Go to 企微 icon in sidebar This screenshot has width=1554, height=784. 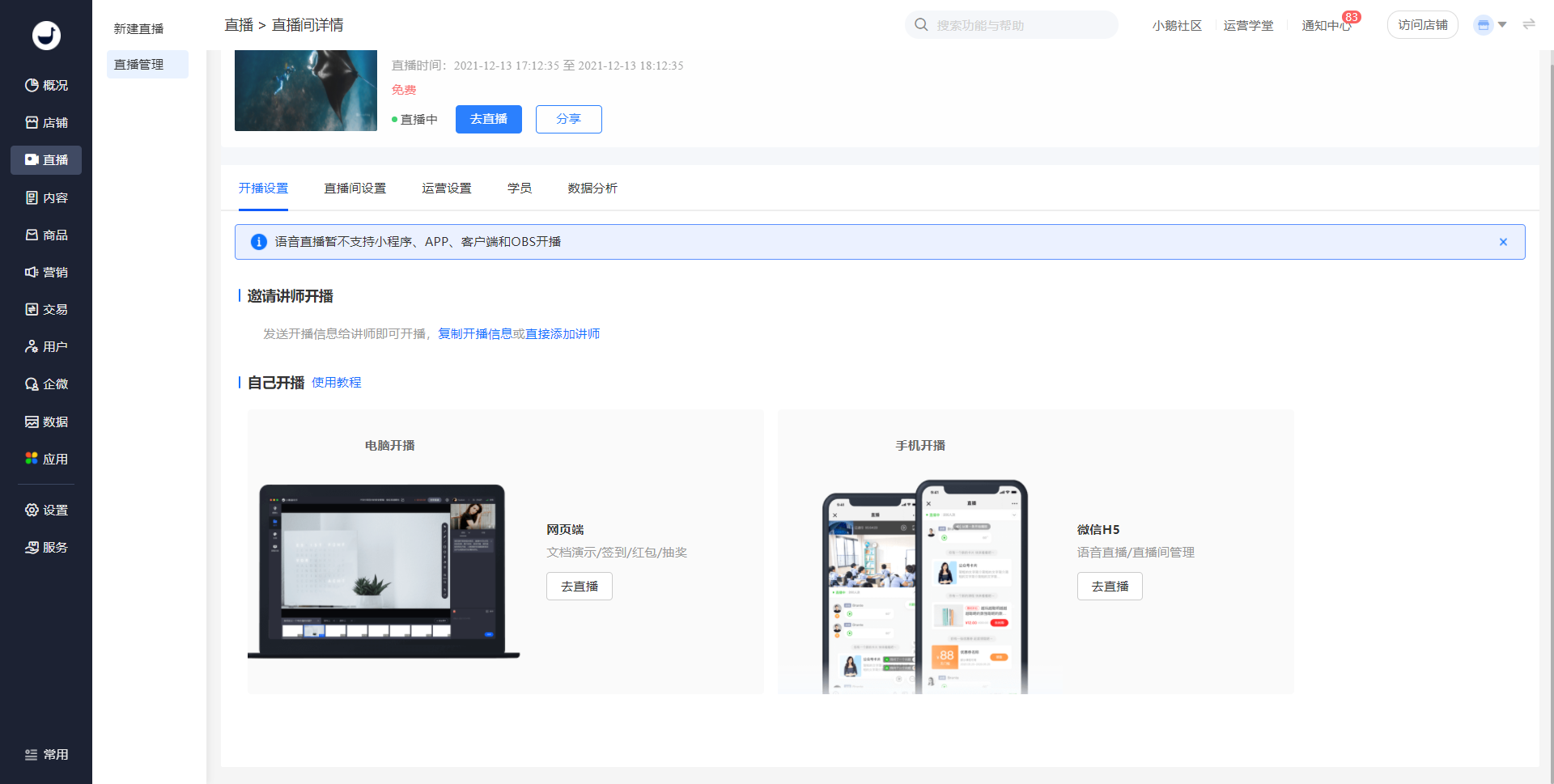(32, 384)
